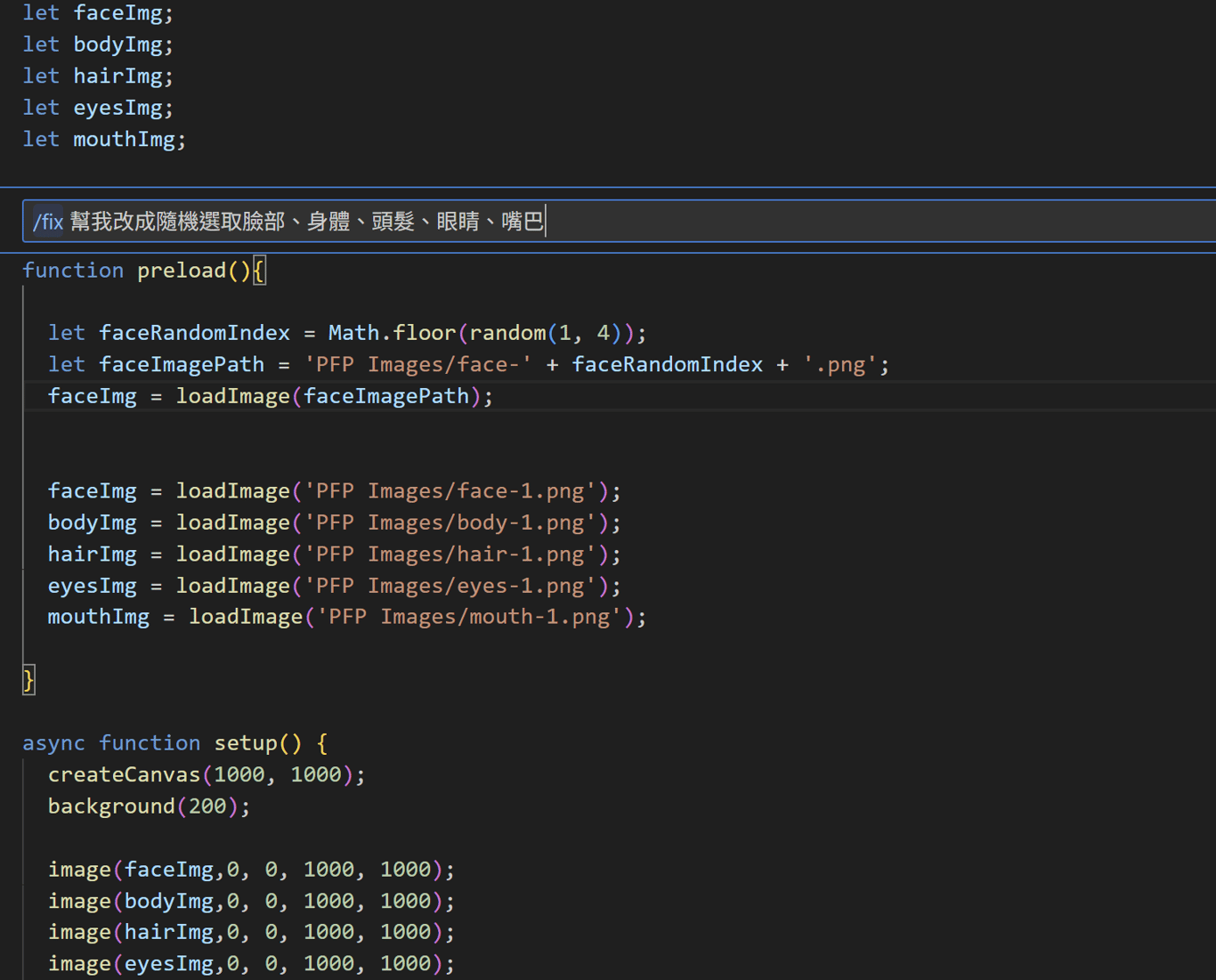
Task: Place cursor on the 'let eyesImg;' declaration line
Action: click(98, 108)
